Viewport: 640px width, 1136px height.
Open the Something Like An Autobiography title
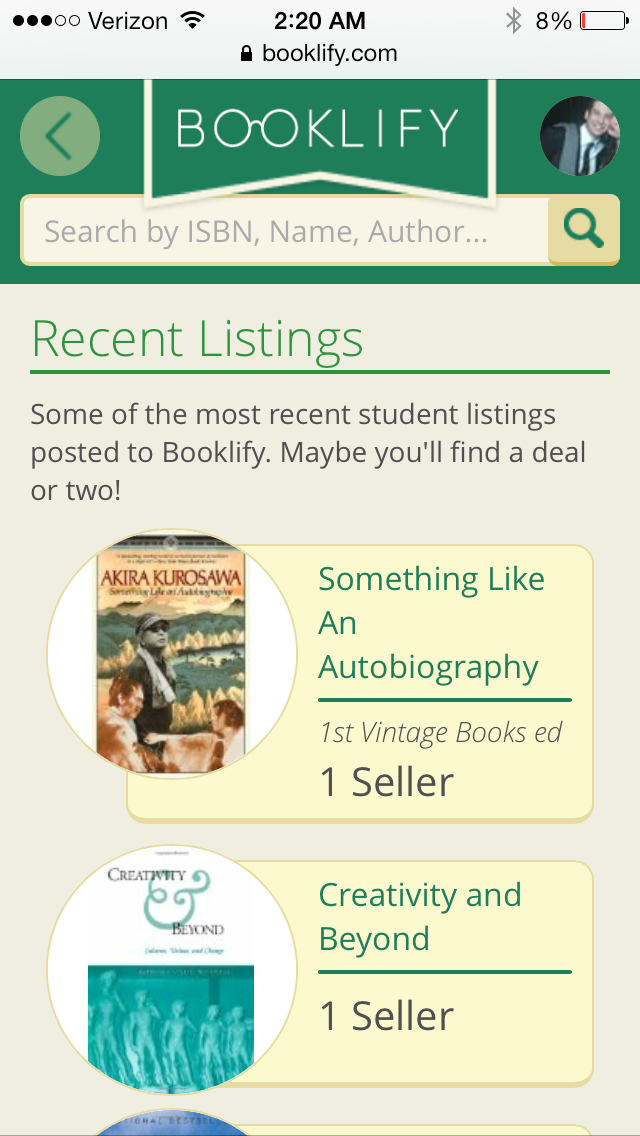pos(431,623)
